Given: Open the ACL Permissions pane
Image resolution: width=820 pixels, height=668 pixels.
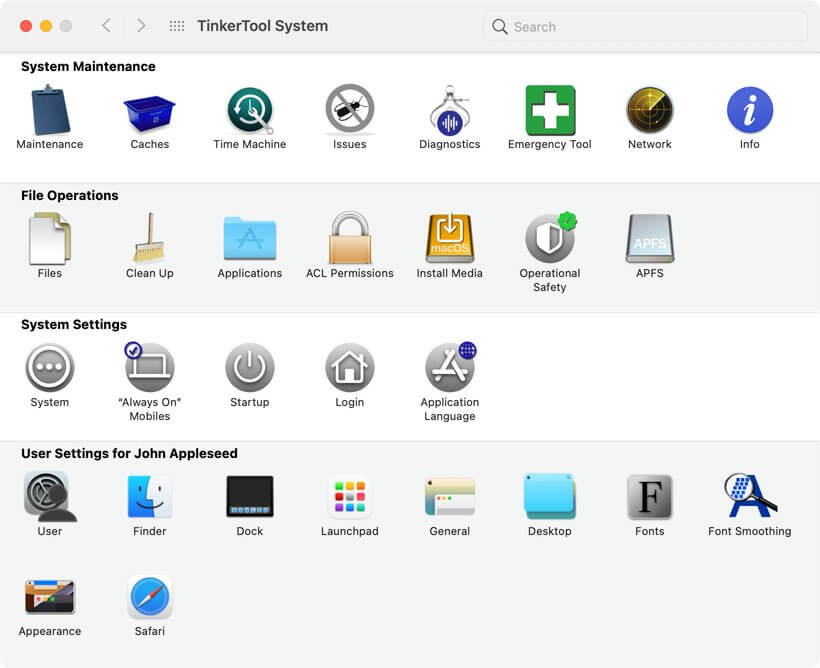Looking at the screenshot, I should click(349, 240).
